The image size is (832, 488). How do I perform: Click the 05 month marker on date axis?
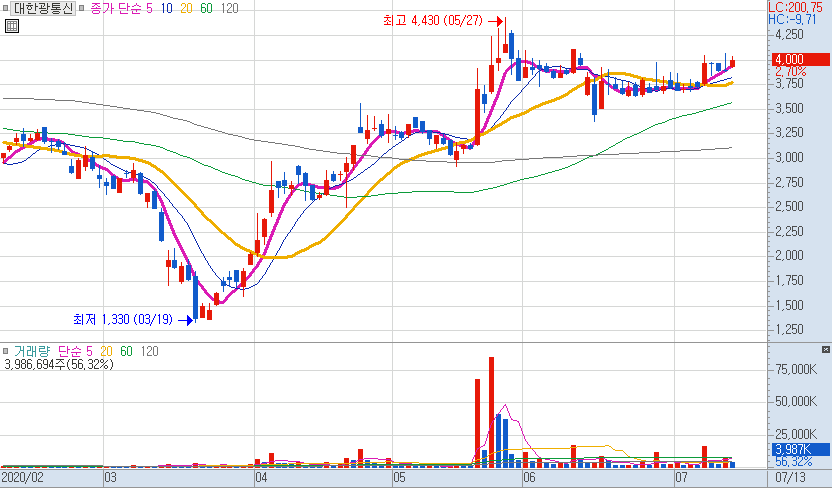[x=399, y=477]
